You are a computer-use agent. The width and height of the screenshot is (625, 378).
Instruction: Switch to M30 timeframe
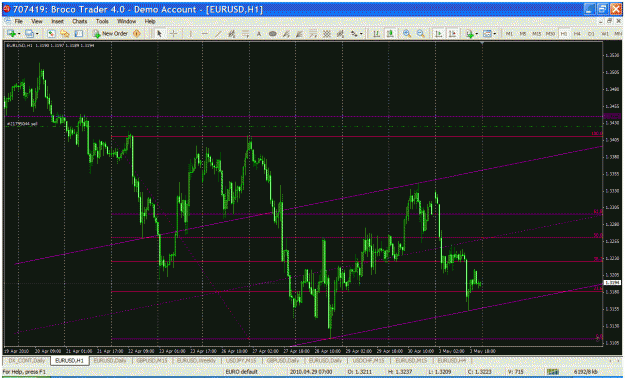click(550, 34)
